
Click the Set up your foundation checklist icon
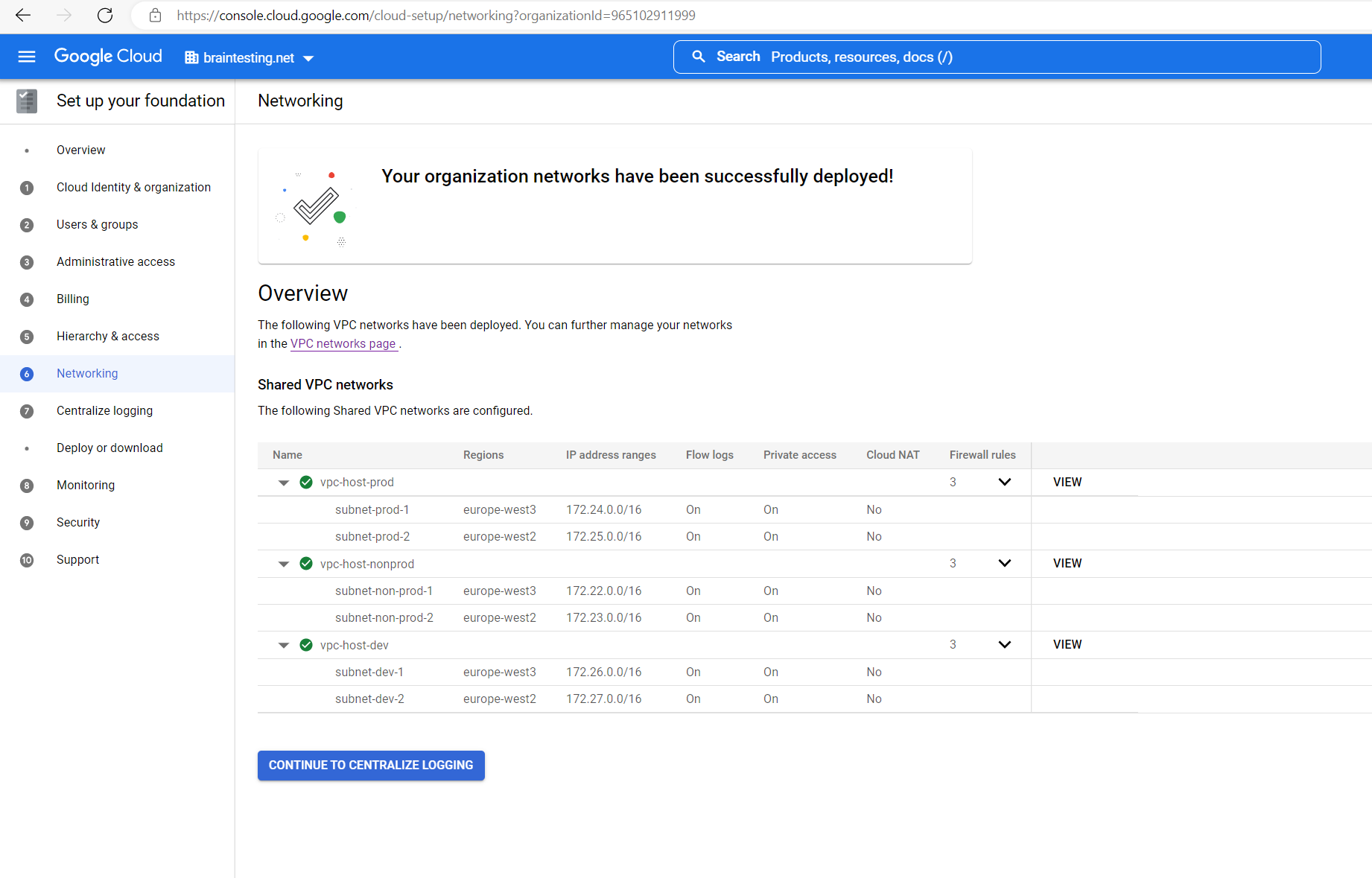[x=27, y=101]
